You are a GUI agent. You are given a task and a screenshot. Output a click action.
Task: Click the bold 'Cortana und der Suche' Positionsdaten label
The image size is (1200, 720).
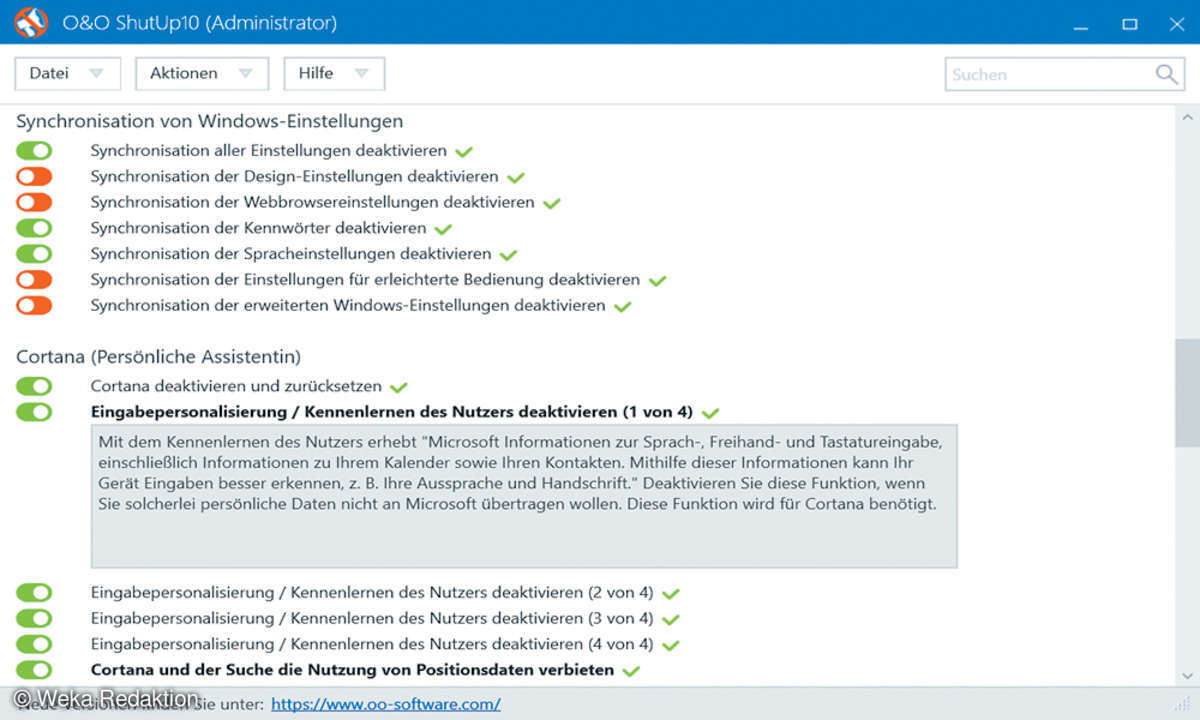tap(352, 670)
